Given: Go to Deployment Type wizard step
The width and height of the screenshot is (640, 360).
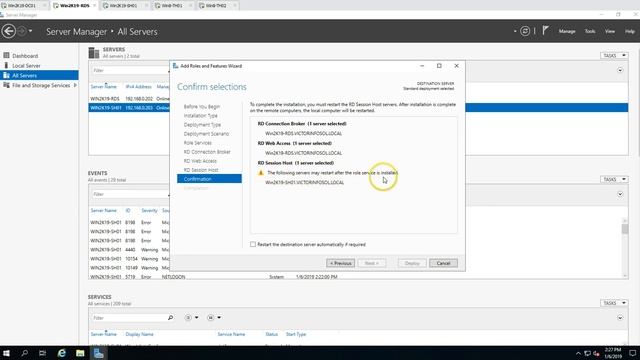Looking at the screenshot, I should tap(202, 124).
